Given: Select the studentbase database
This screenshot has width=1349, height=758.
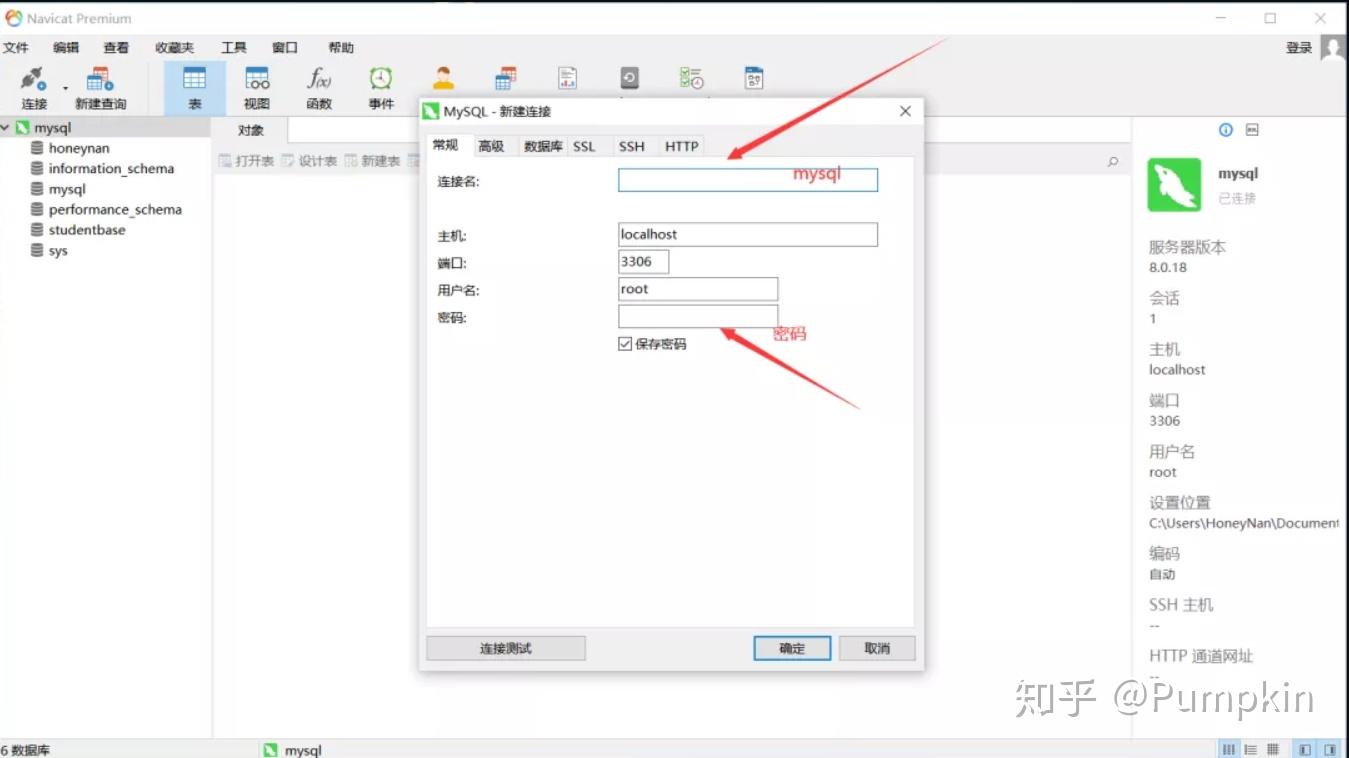Looking at the screenshot, I should coord(87,230).
